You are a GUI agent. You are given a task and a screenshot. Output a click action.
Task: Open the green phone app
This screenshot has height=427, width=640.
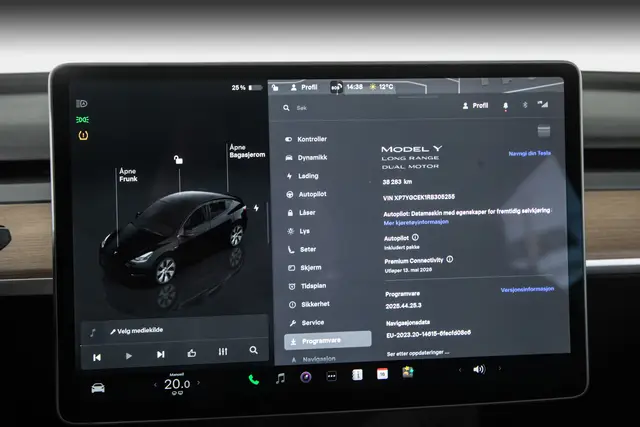point(254,380)
